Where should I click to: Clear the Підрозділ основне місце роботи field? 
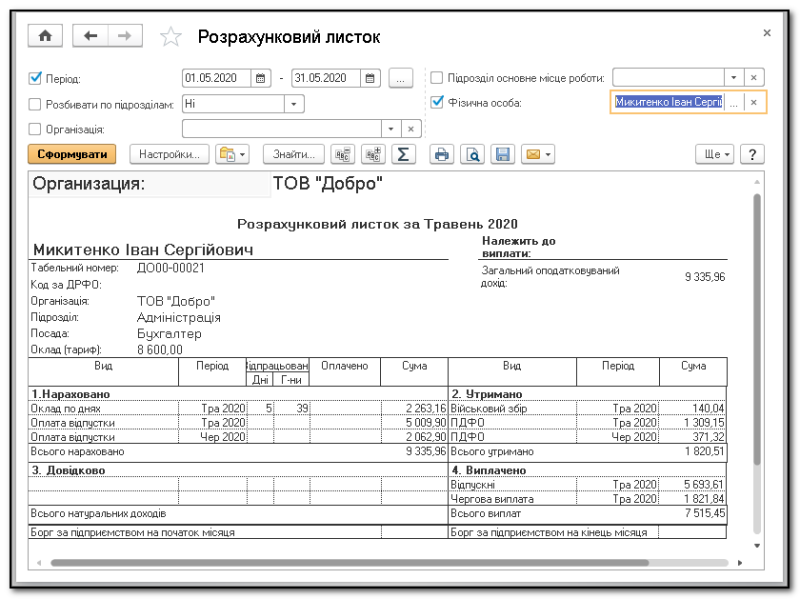754,78
